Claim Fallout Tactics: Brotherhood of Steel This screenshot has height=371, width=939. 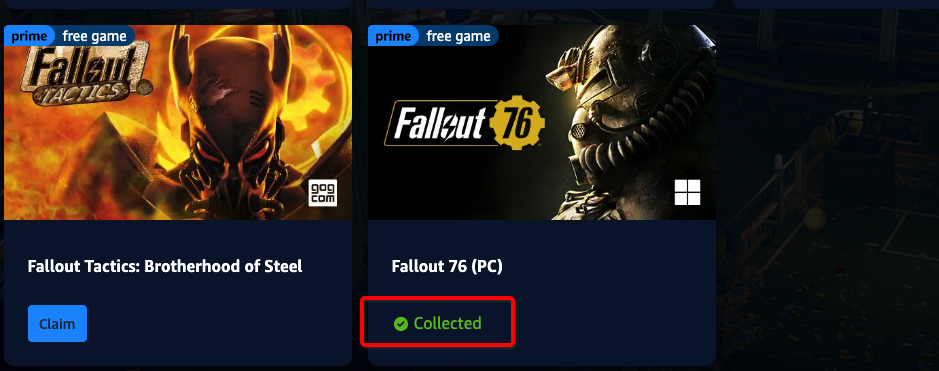(57, 324)
